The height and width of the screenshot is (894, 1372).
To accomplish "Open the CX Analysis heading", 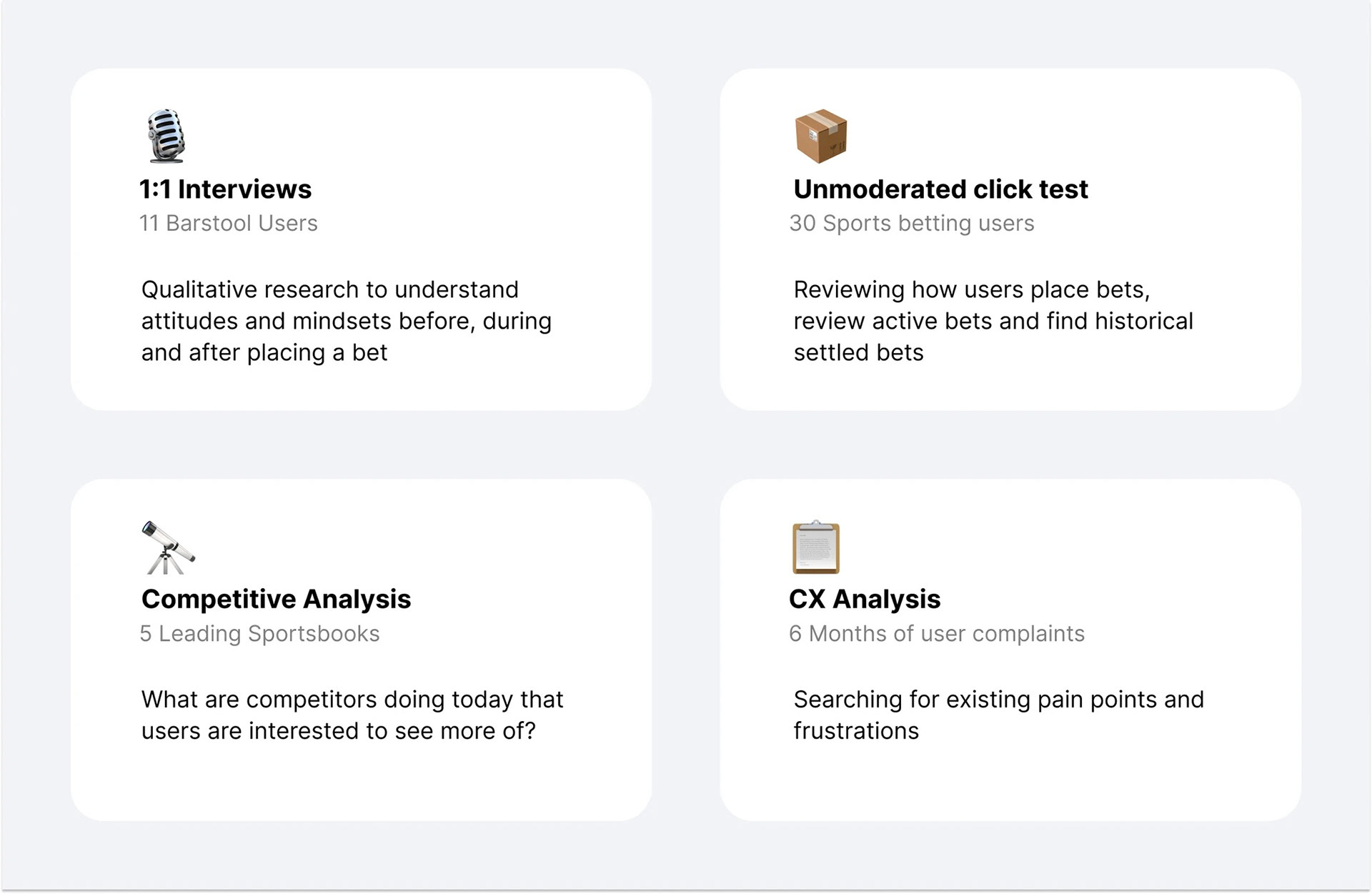I will (865, 599).
